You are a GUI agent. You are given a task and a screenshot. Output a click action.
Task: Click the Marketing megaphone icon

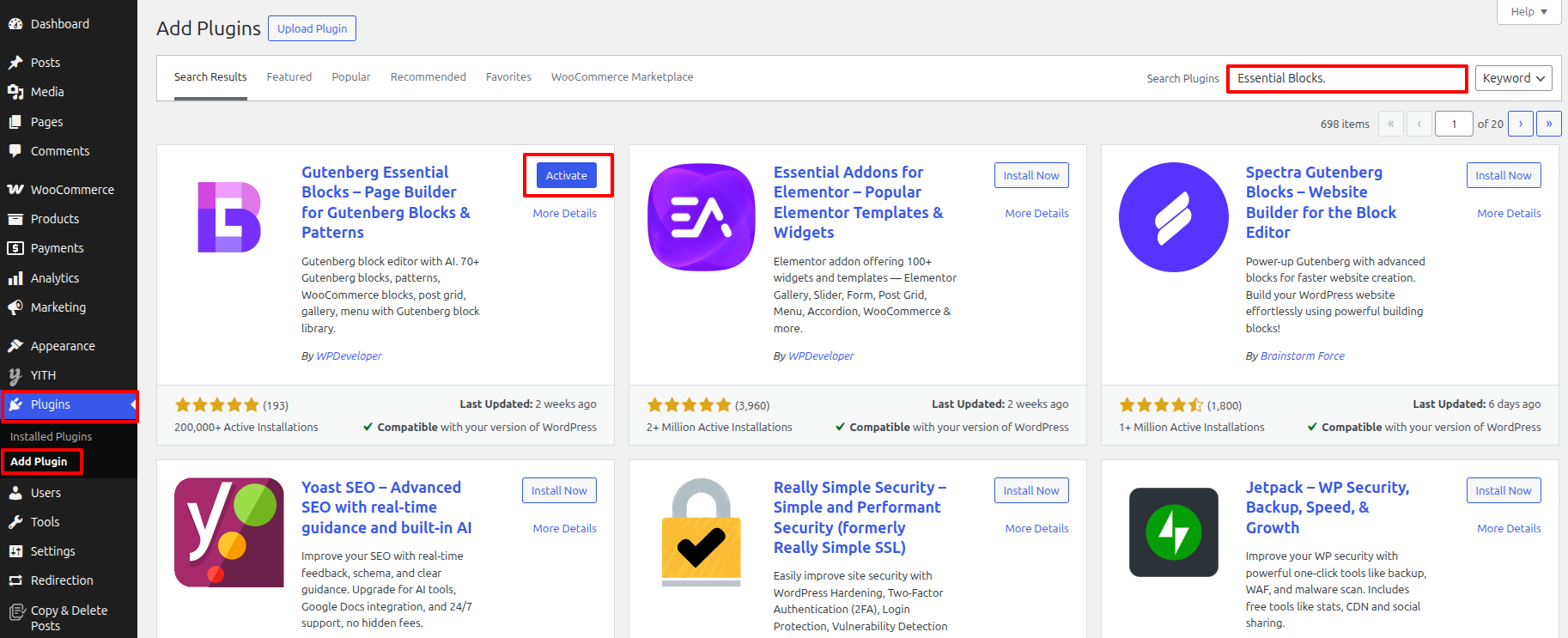pos(15,307)
